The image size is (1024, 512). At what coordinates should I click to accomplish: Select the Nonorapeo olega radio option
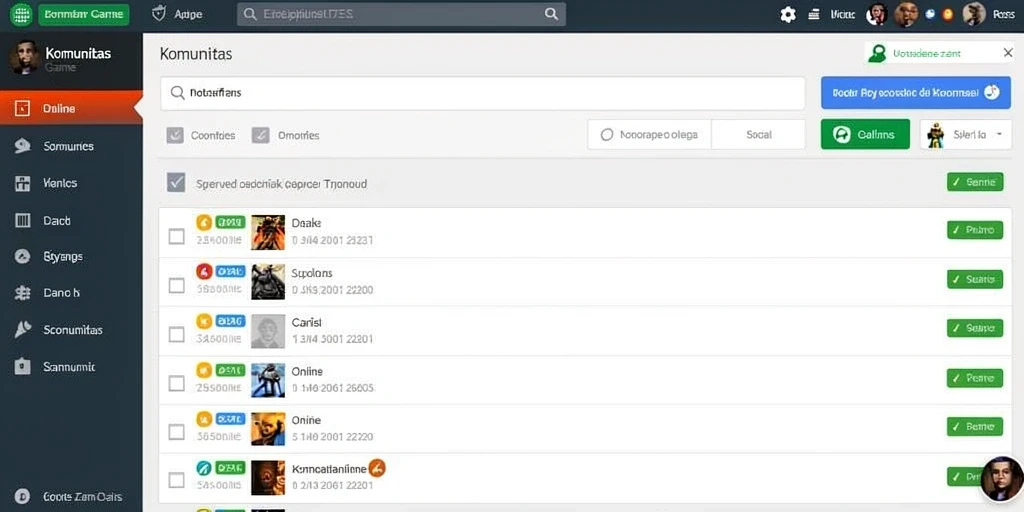pyautogui.click(x=607, y=135)
